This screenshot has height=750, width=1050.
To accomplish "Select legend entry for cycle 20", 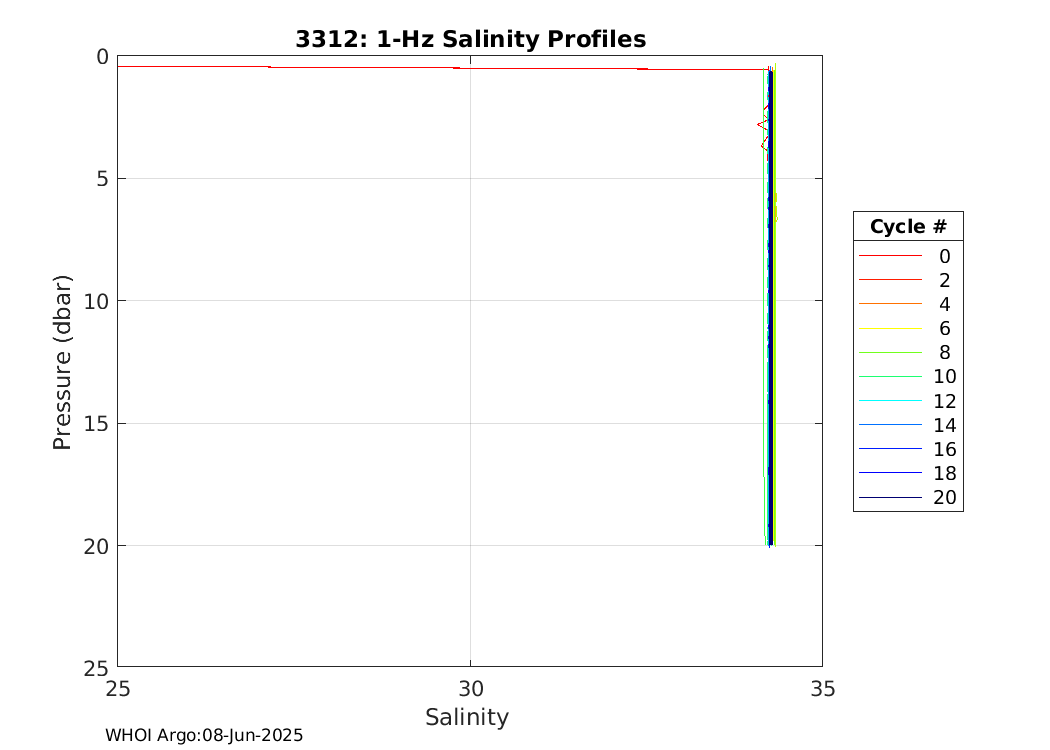I will click(x=908, y=498).
